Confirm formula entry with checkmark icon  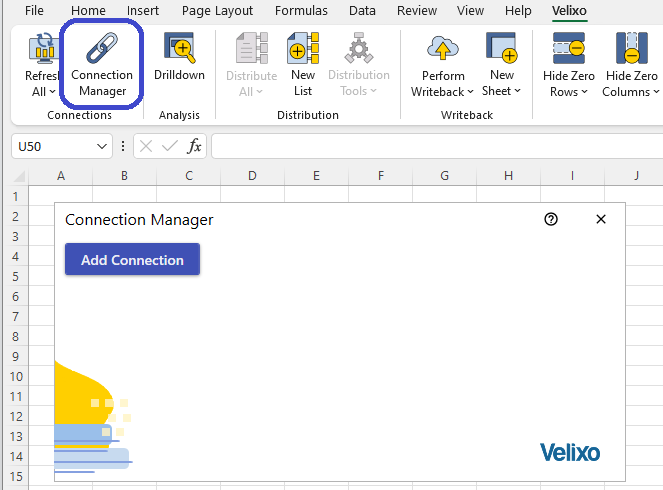pyautogui.click(x=170, y=146)
